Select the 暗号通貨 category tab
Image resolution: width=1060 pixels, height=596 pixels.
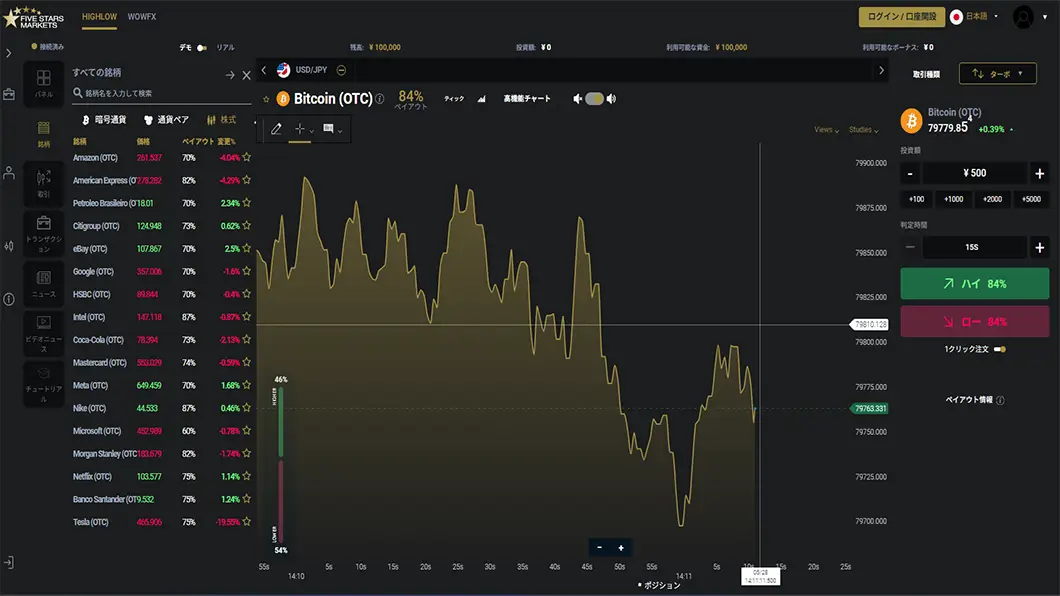(104, 120)
